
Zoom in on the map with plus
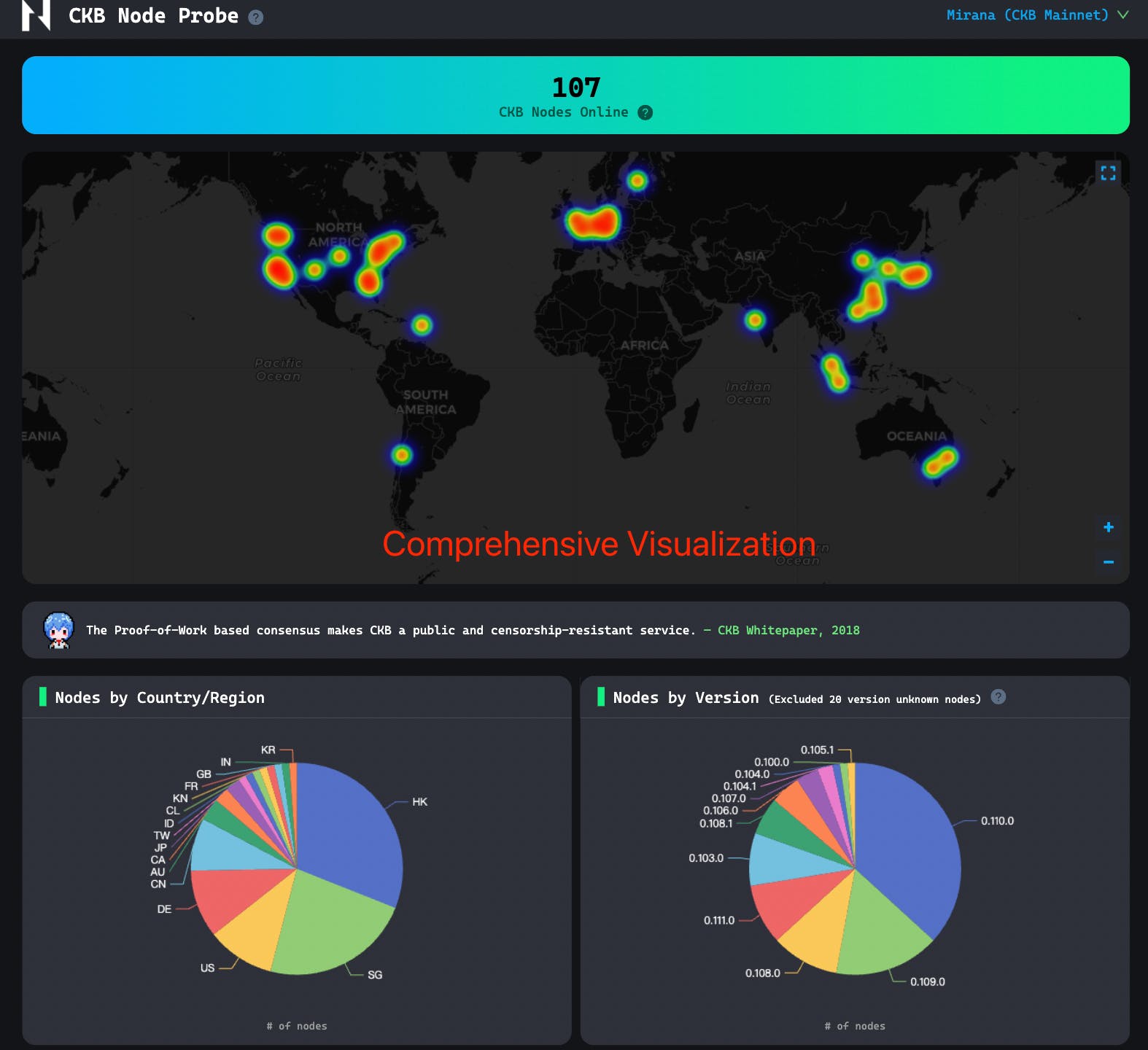(1108, 527)
